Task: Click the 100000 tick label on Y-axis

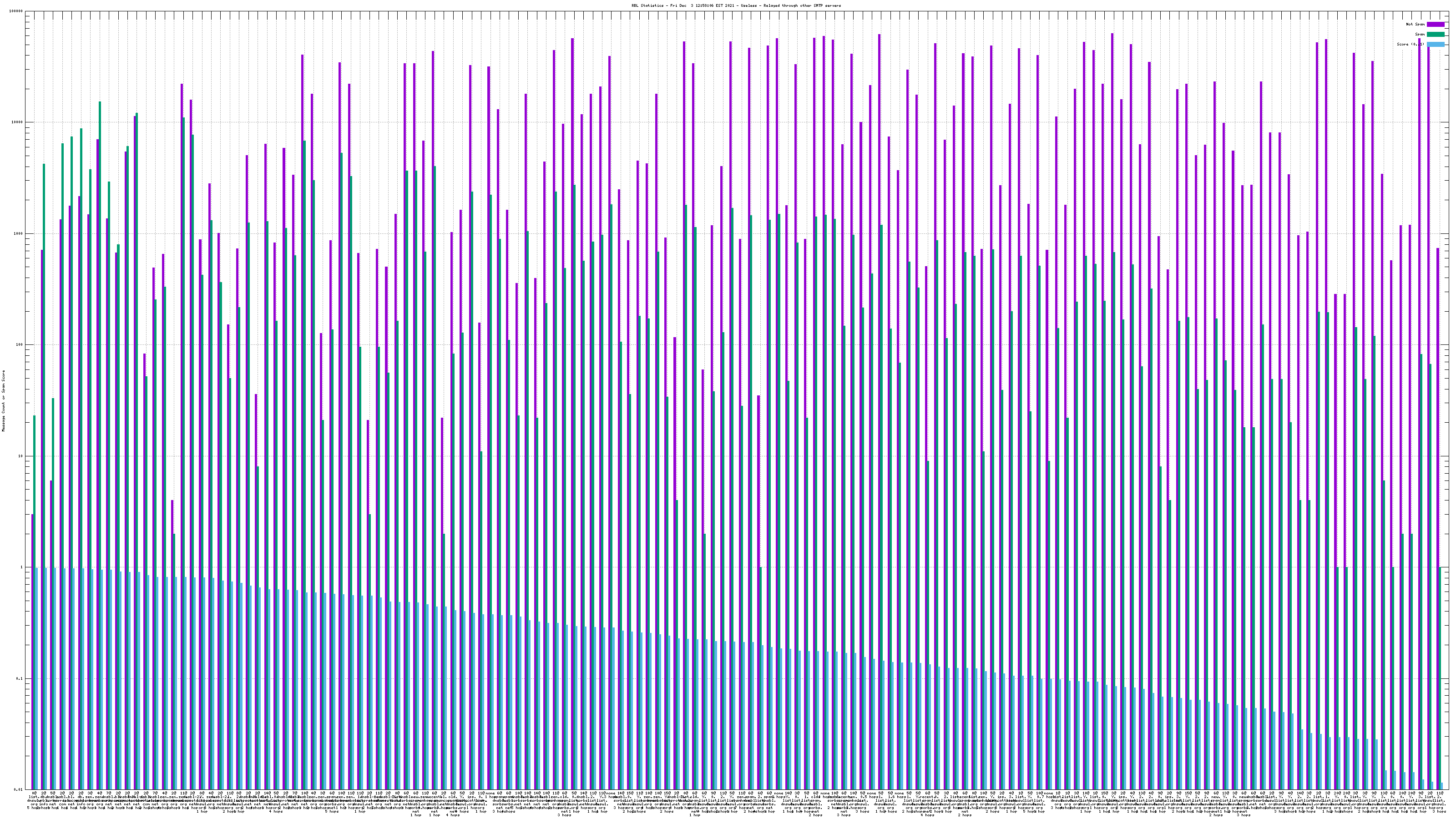Action: point(16,11)
